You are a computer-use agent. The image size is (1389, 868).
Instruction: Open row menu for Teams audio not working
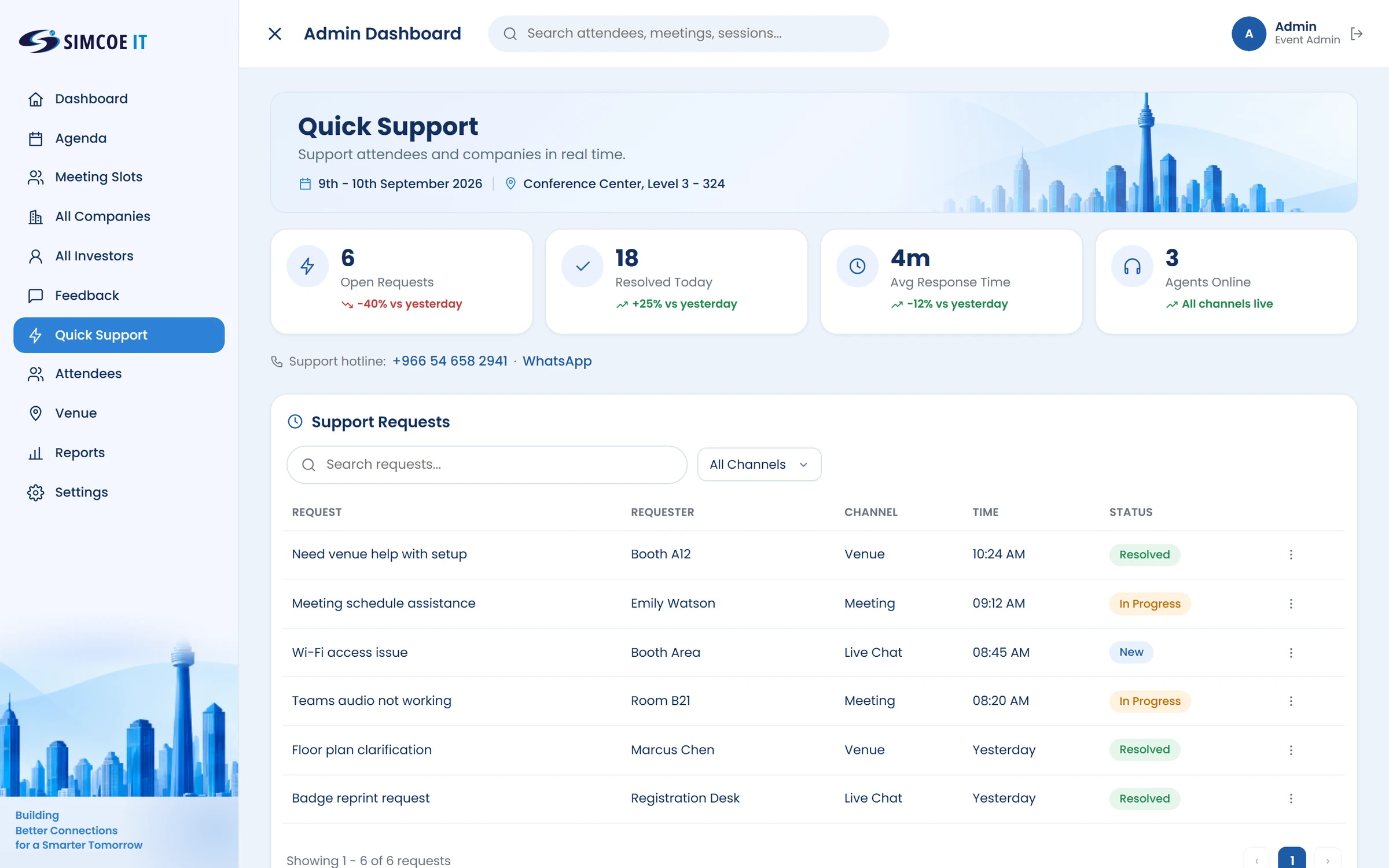coord(1291,701)
